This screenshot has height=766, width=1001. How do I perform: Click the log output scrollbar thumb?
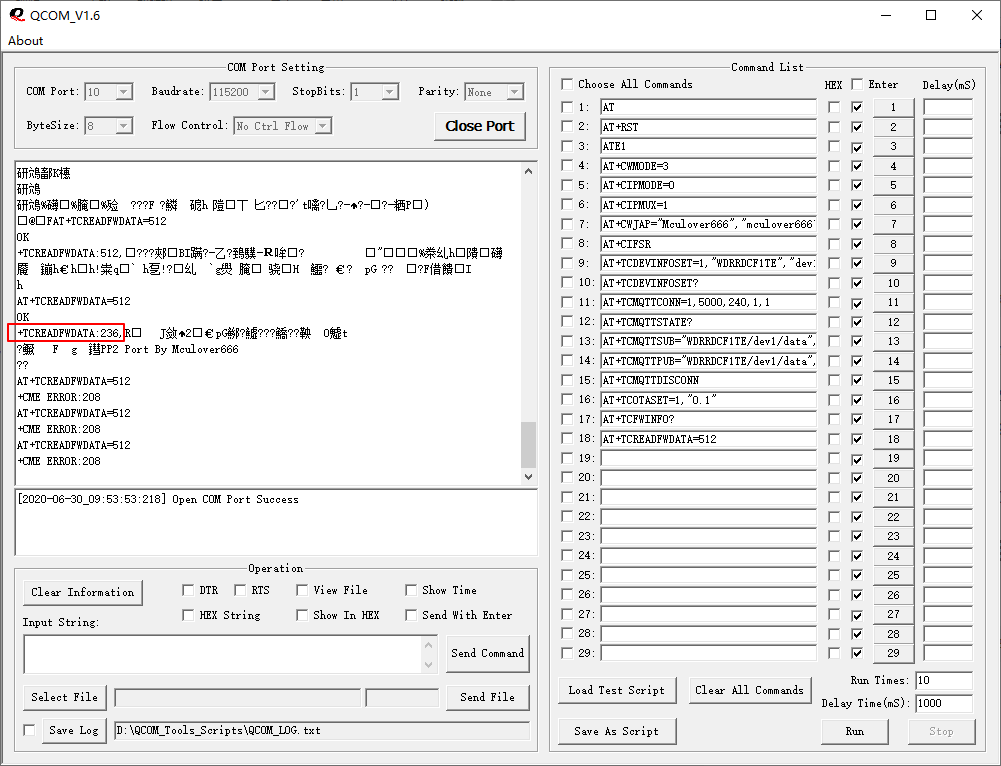pos(529,445)
